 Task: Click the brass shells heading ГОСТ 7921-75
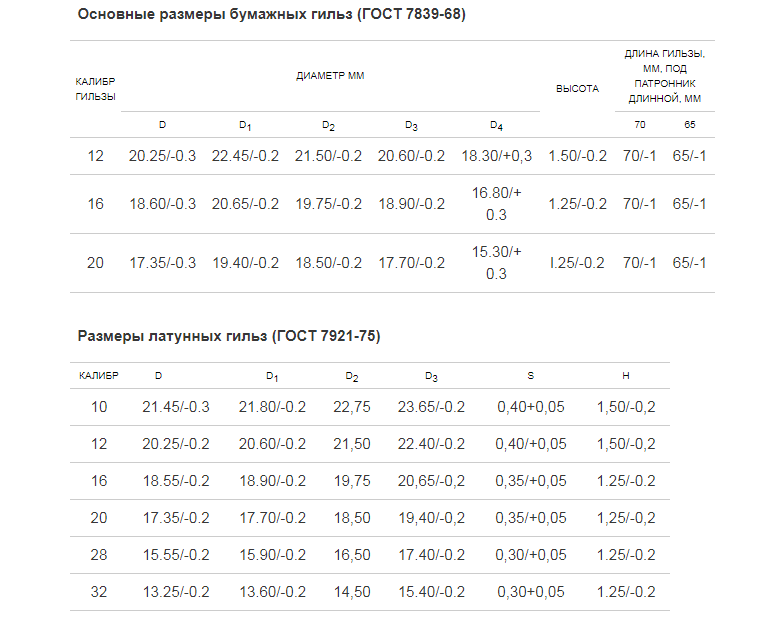click(x=229, y=336)
